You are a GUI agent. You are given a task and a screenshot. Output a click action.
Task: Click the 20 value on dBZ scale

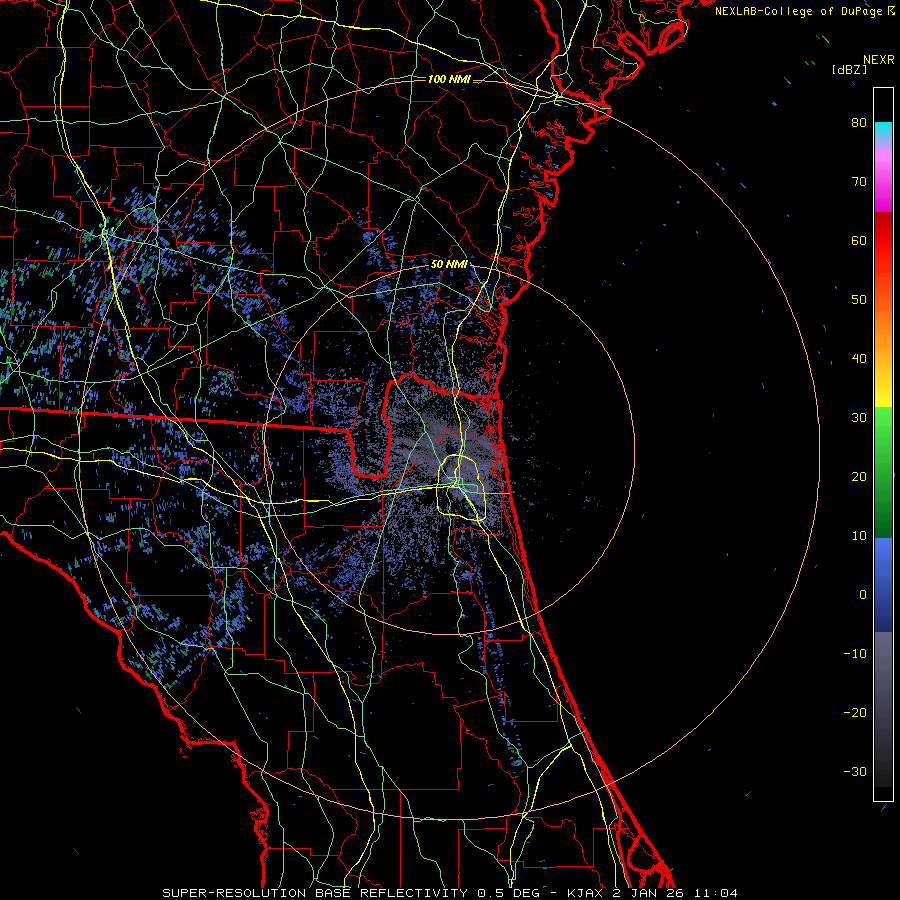859,476
